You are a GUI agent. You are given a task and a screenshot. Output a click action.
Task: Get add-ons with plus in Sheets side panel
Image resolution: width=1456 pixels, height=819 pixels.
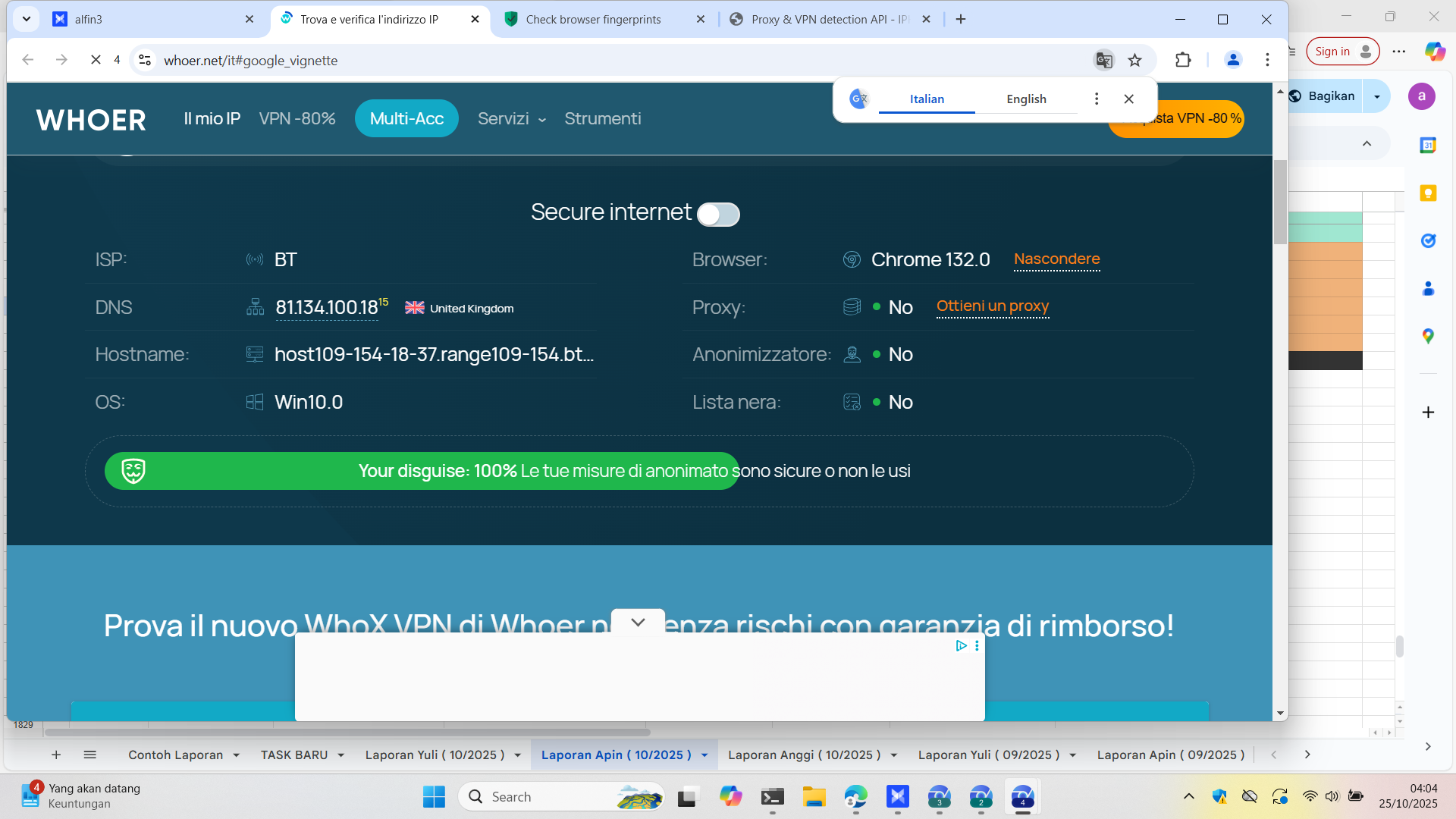(1428, 412)
